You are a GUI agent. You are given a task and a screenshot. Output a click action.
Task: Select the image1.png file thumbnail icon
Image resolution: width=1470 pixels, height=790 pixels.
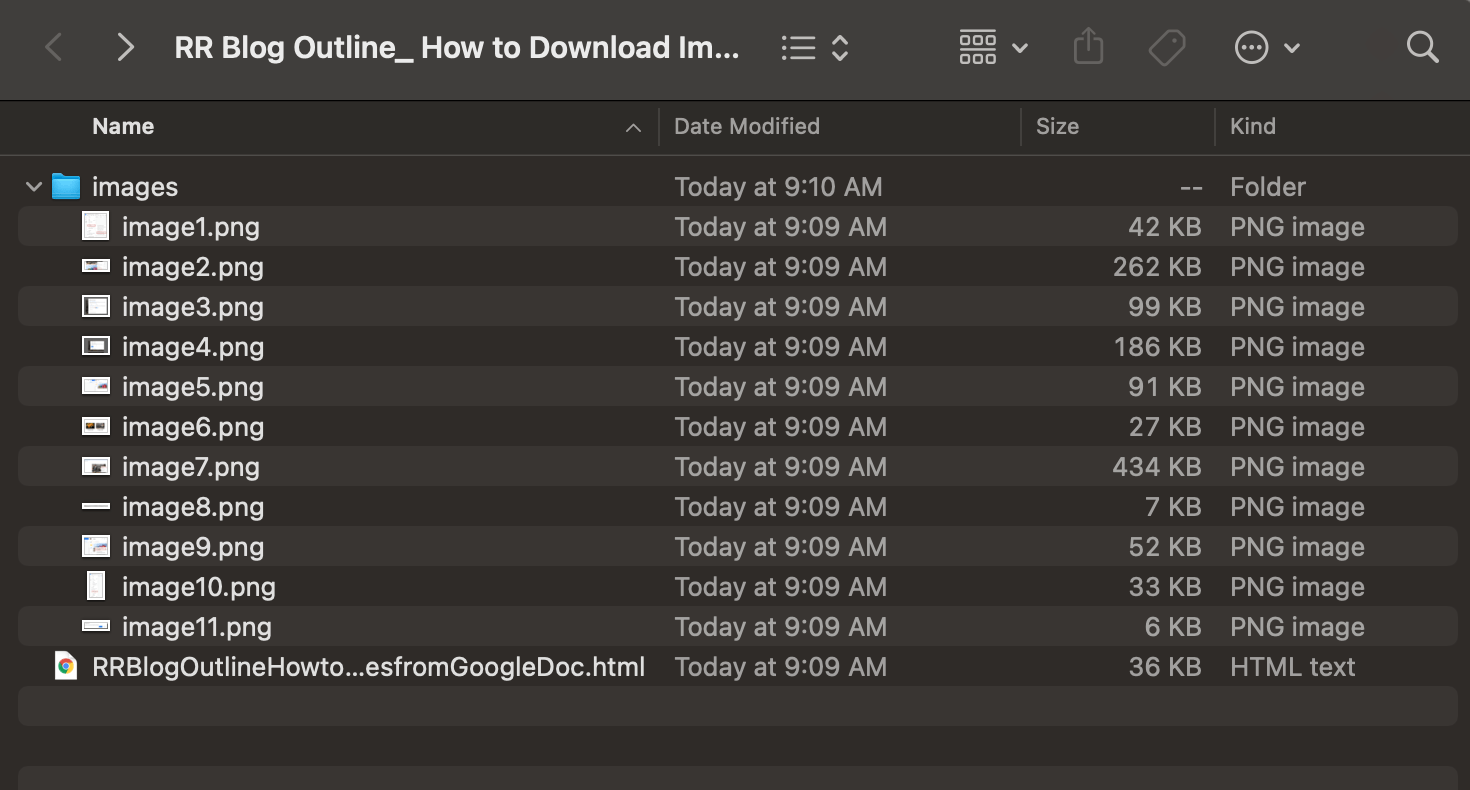tap(96, 226)
